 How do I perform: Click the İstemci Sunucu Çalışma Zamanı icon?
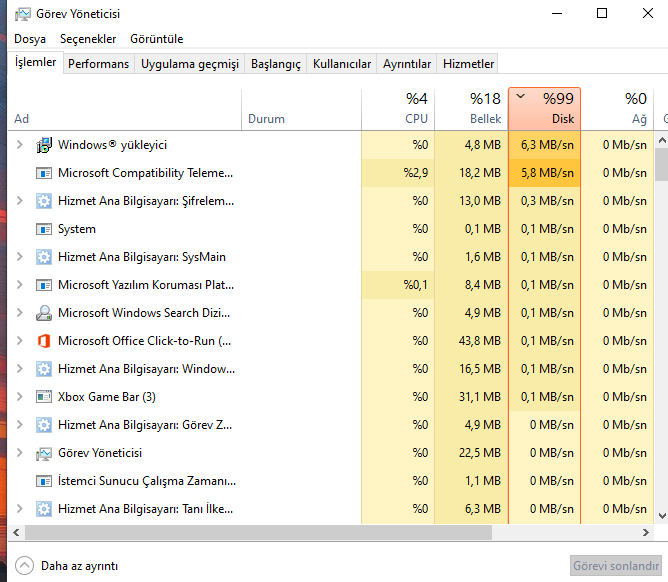click(x=44, y=481)
